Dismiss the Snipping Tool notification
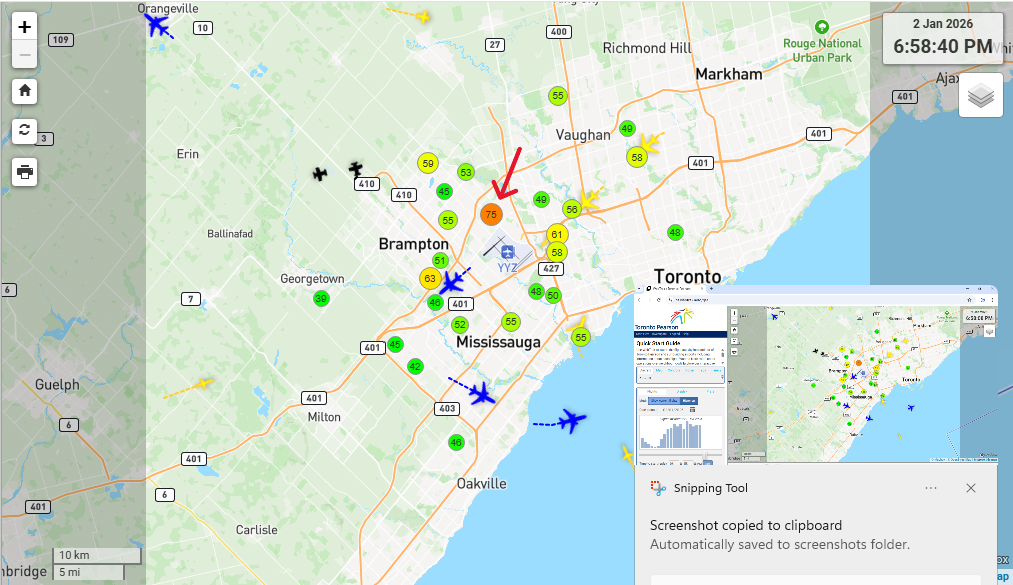This screenshot has width=1013, height=585. 971,488
